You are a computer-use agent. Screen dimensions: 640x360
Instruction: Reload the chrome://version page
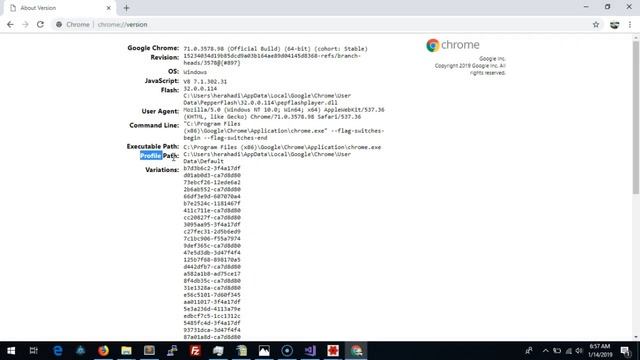click(x=40, y=24)
